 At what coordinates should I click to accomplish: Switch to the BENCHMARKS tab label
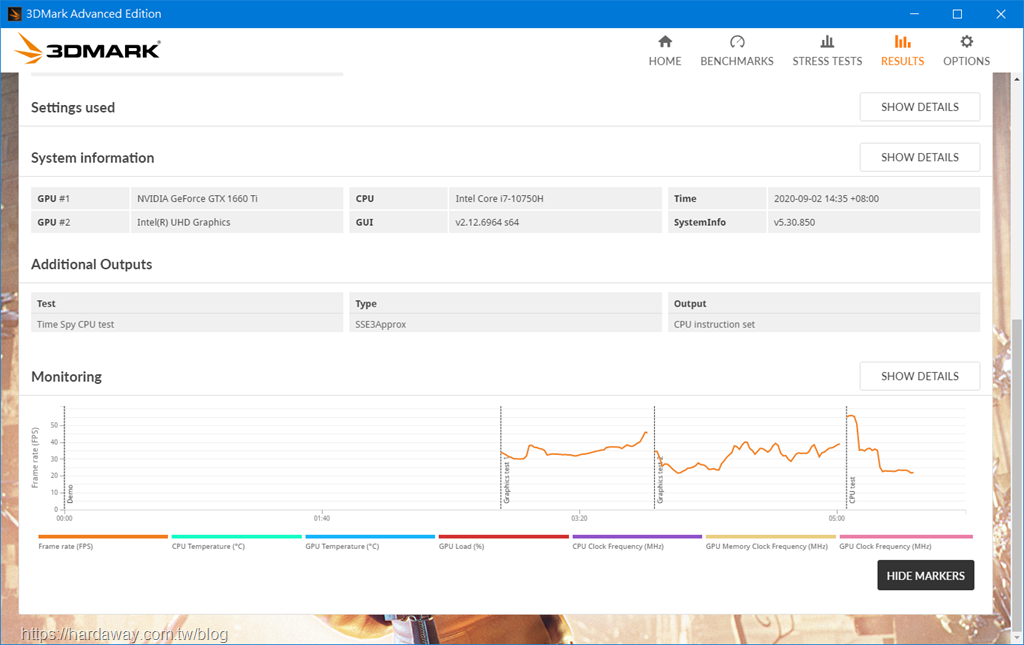[737, 61]
